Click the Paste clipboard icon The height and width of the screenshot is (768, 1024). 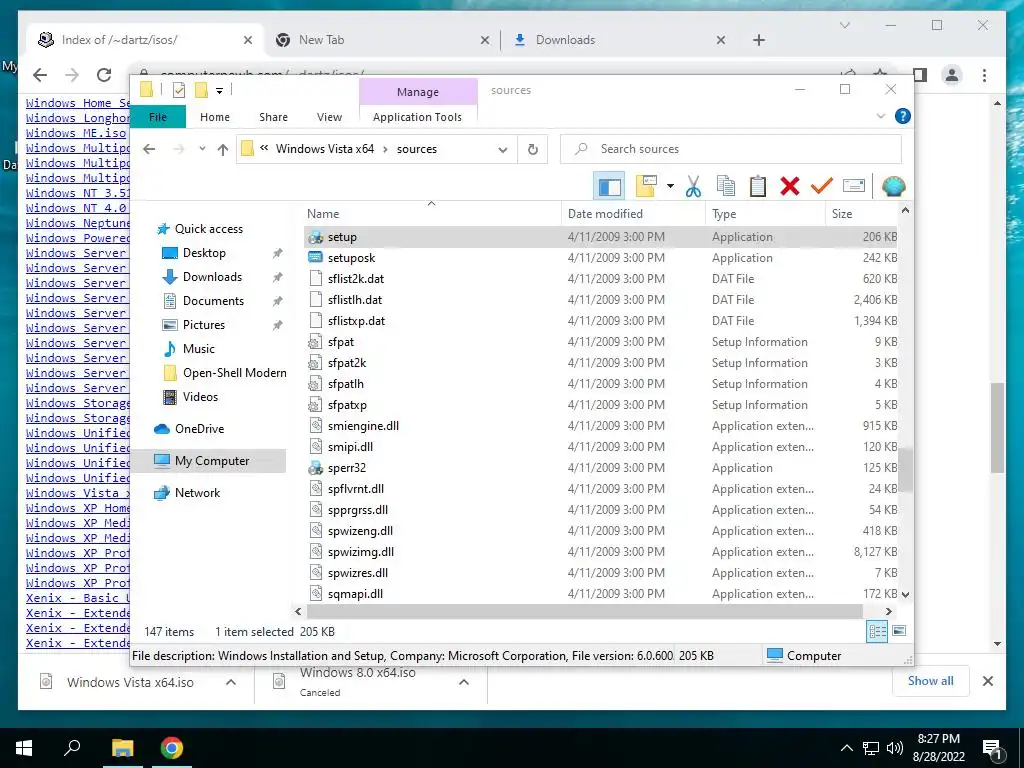click(x=758, y=187)
